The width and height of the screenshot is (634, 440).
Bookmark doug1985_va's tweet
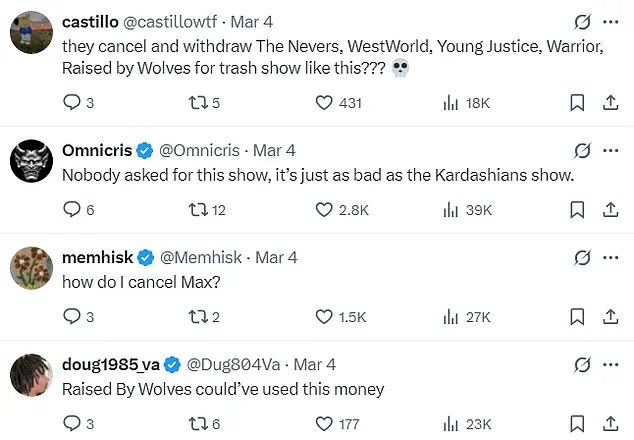577,423
